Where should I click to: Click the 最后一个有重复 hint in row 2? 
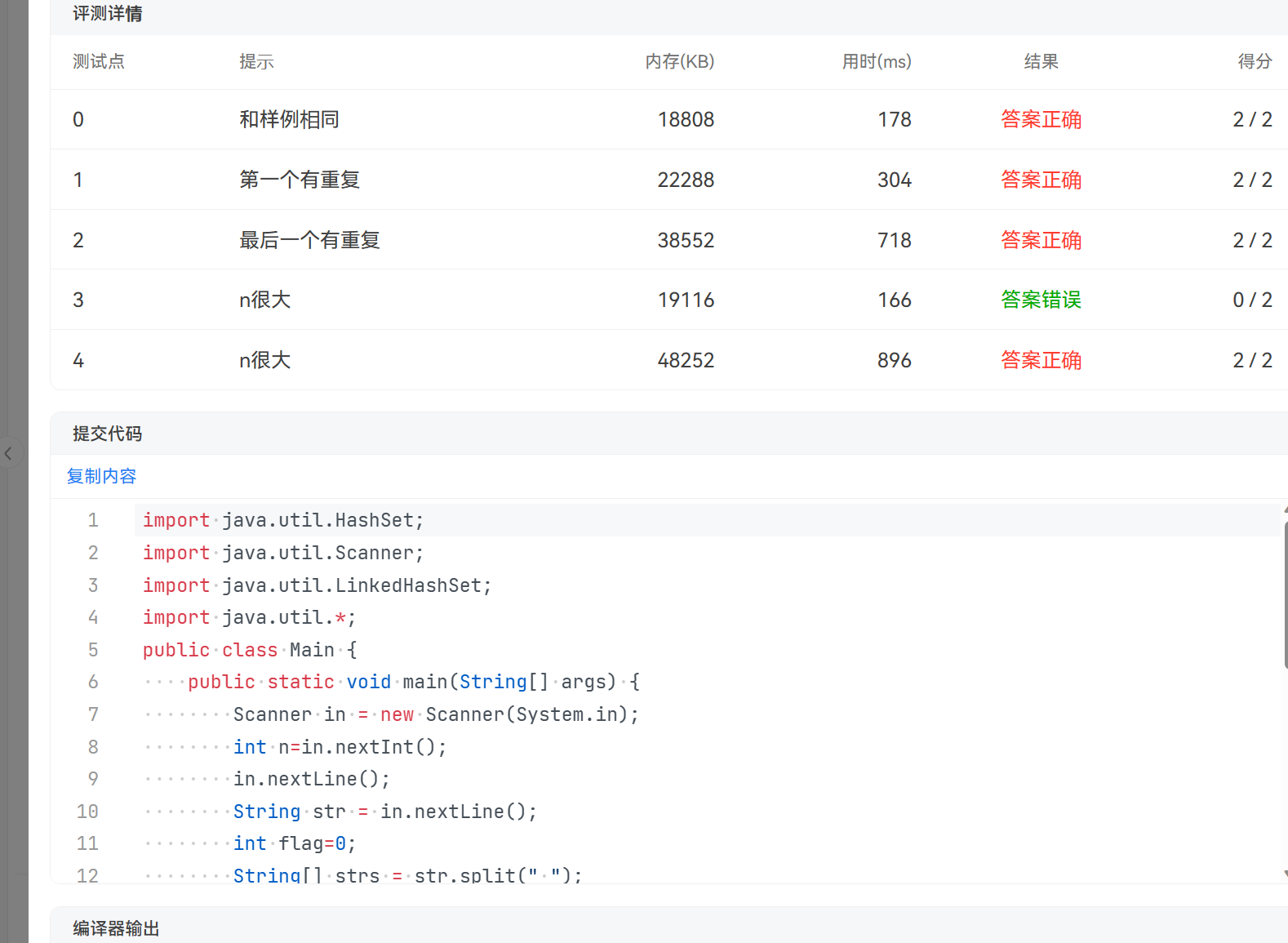309,240
